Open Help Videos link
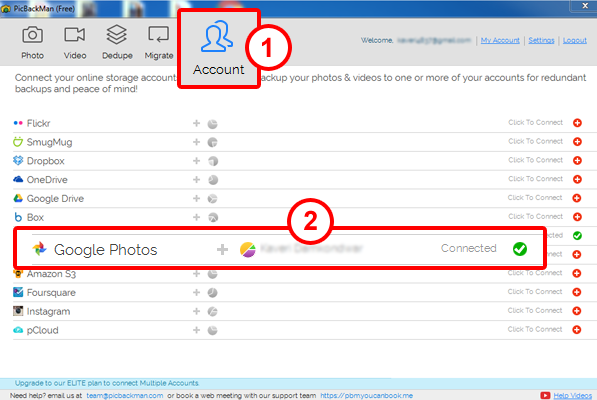 572,396
